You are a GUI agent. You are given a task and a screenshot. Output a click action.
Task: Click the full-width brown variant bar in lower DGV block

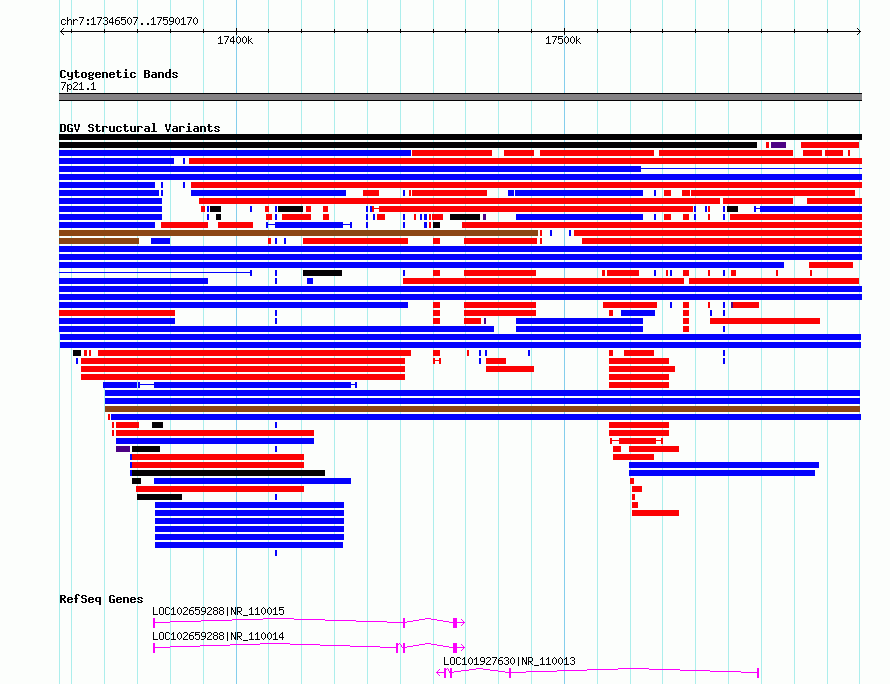482,409
